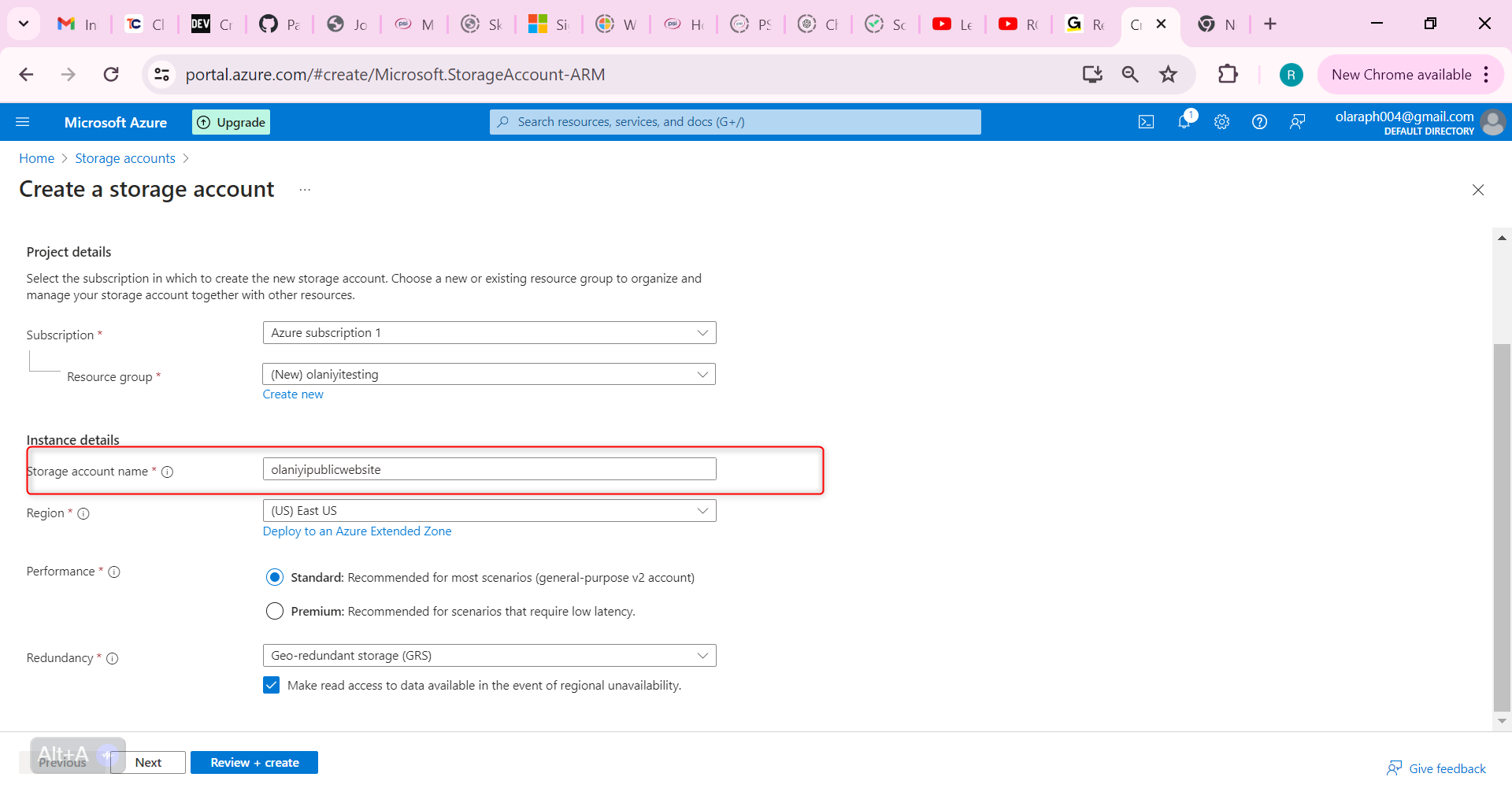Image resolution: width=1512 pixels, height=803 pixels.
Task: Select the Standard performance option
Action: [275, 577]
